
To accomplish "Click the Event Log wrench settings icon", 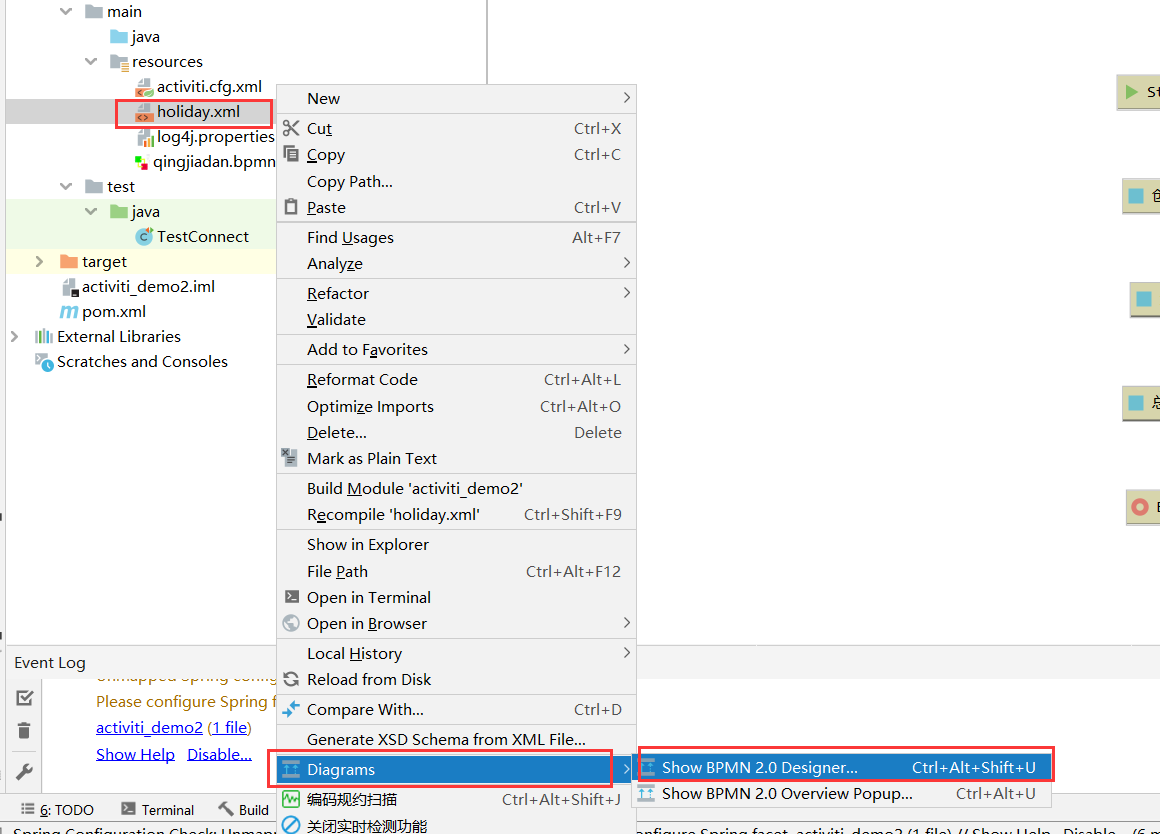I will (24, 772).
